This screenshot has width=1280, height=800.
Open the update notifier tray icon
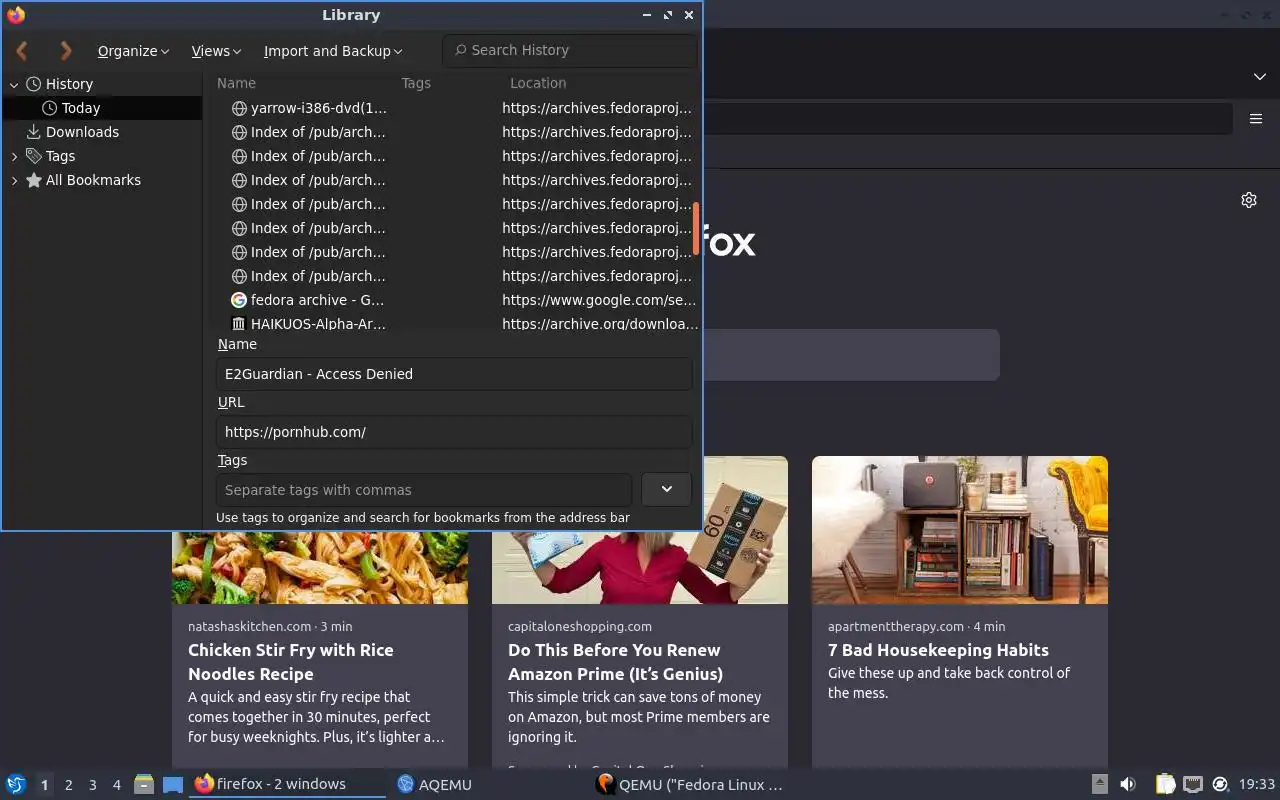[1220, 785]
